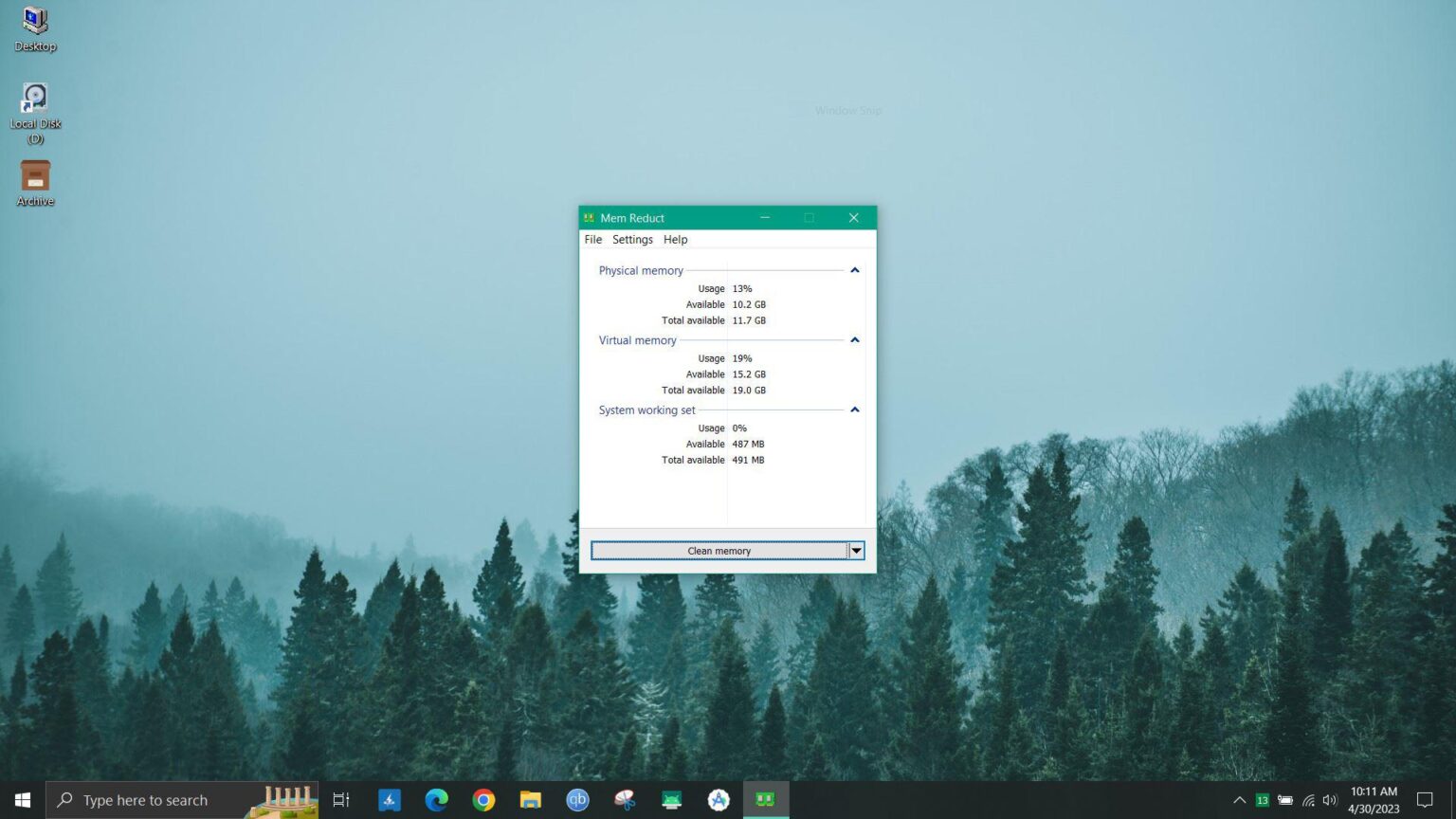Screen dimensions: 1456x819
Task: Open Task View from the taskbar
Action: [x=341, y=799]
